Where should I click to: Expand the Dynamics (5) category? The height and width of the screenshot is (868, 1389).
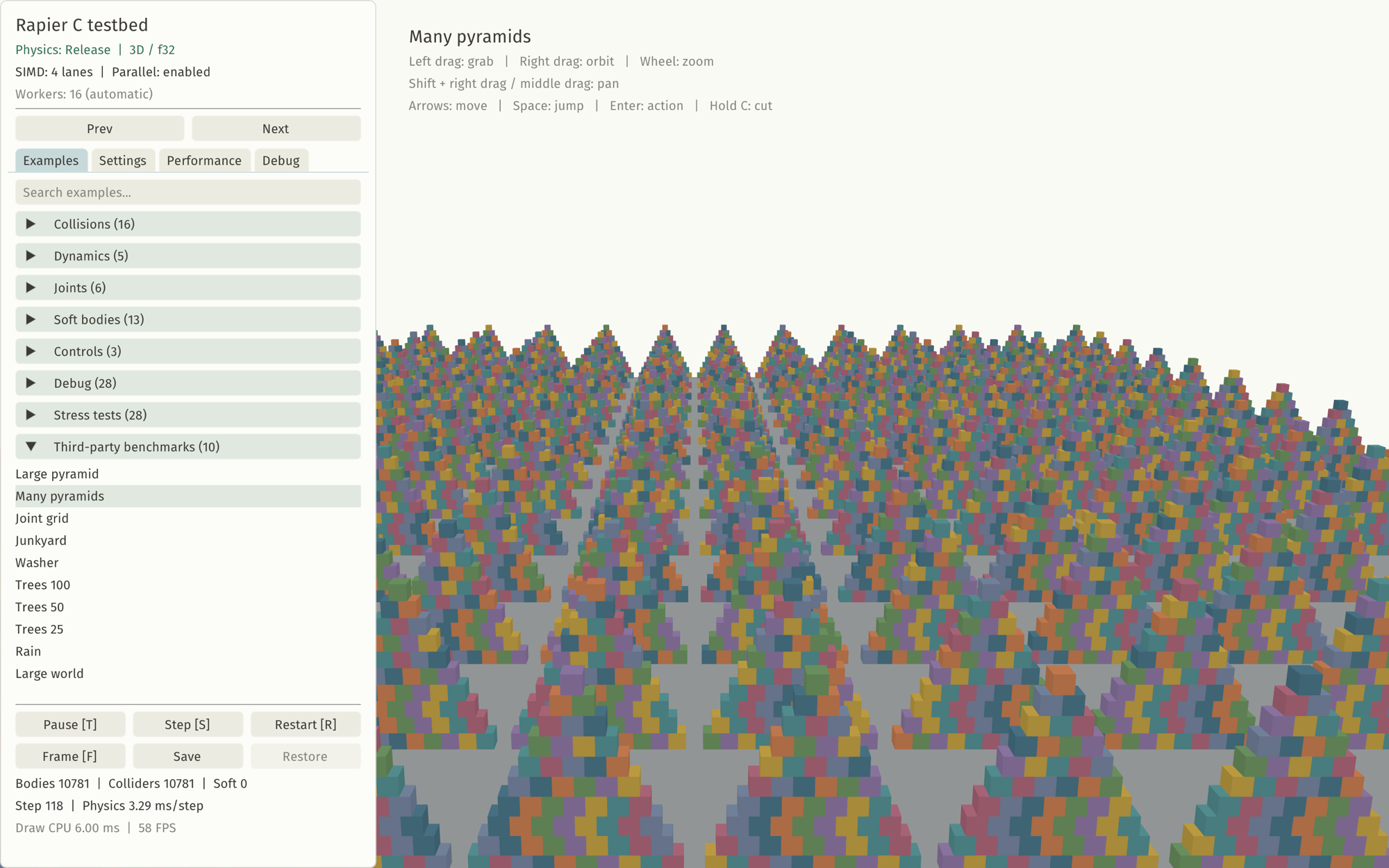click(x=188, y=256)
